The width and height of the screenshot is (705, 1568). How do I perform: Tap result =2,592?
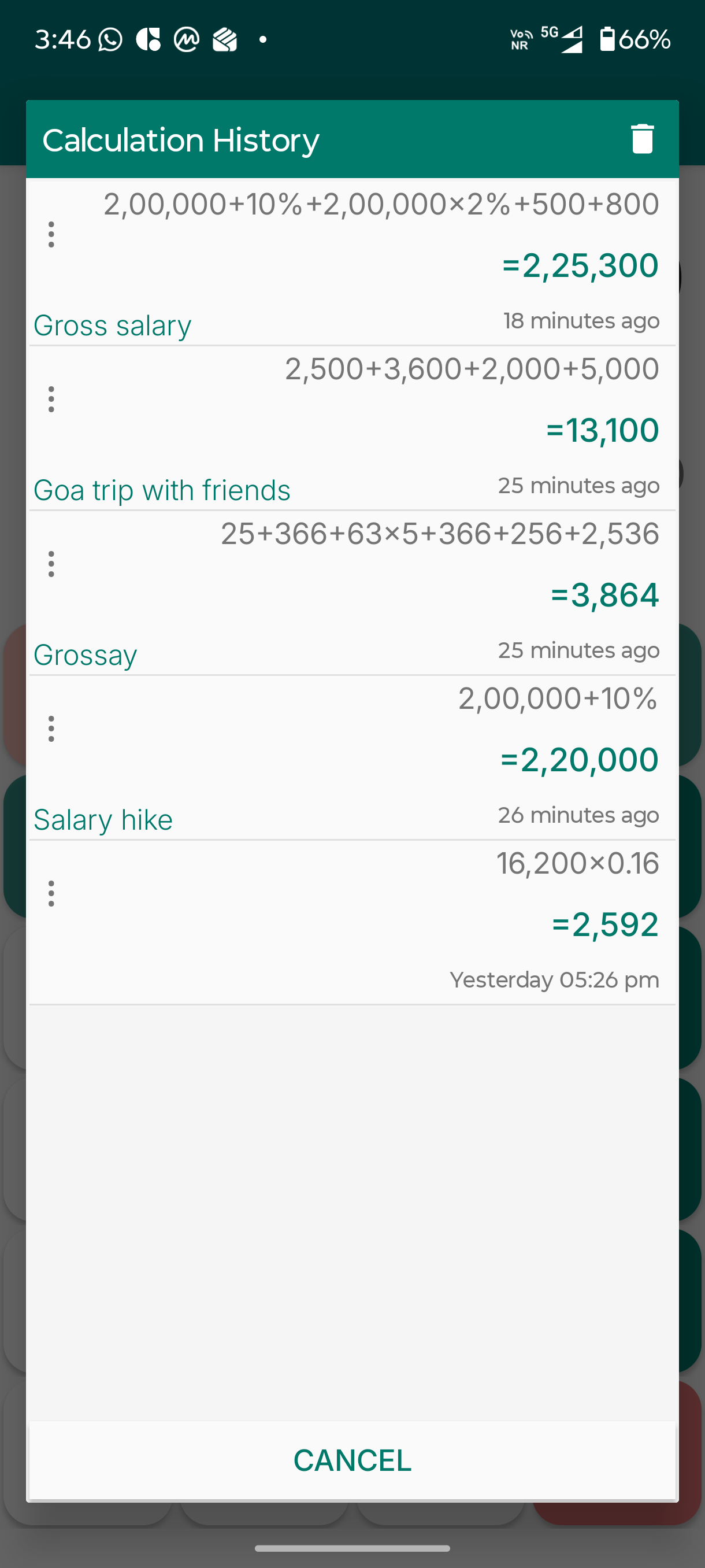coord(604,924)
